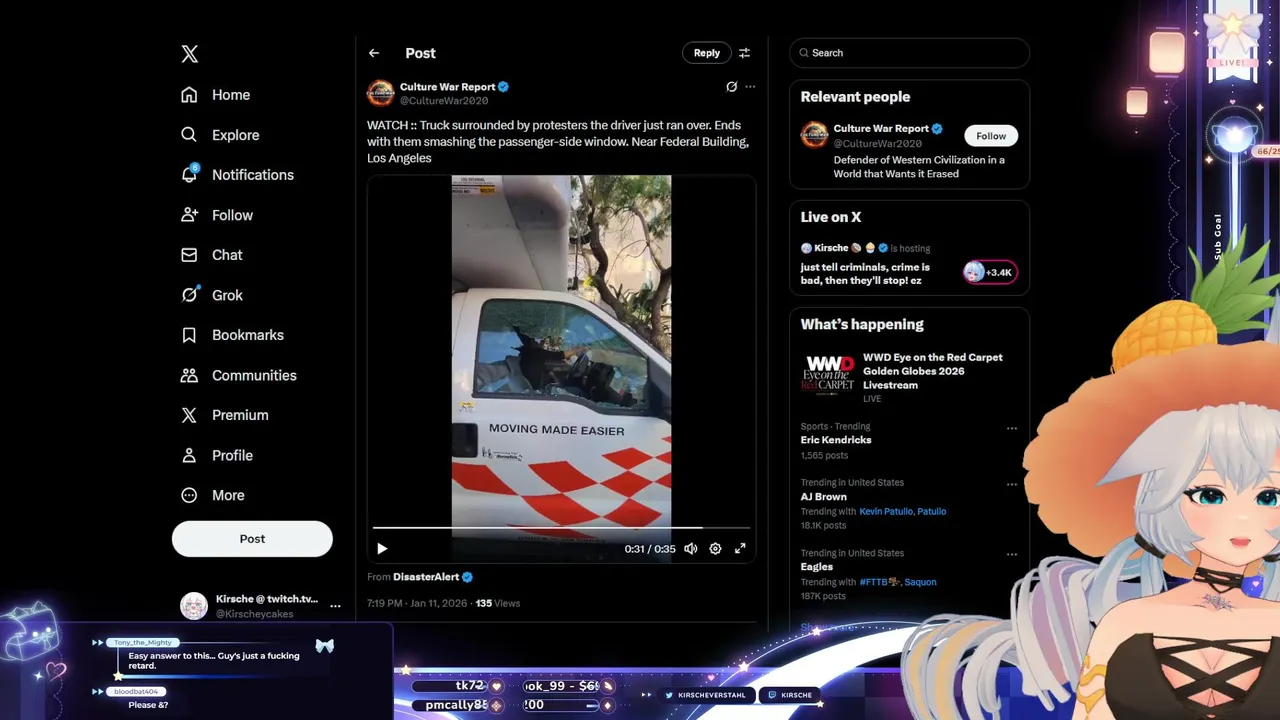This screenshot has height=720, width=1280.
Task: Open the AJ Brown trend
Action: (x=824, y=496)
